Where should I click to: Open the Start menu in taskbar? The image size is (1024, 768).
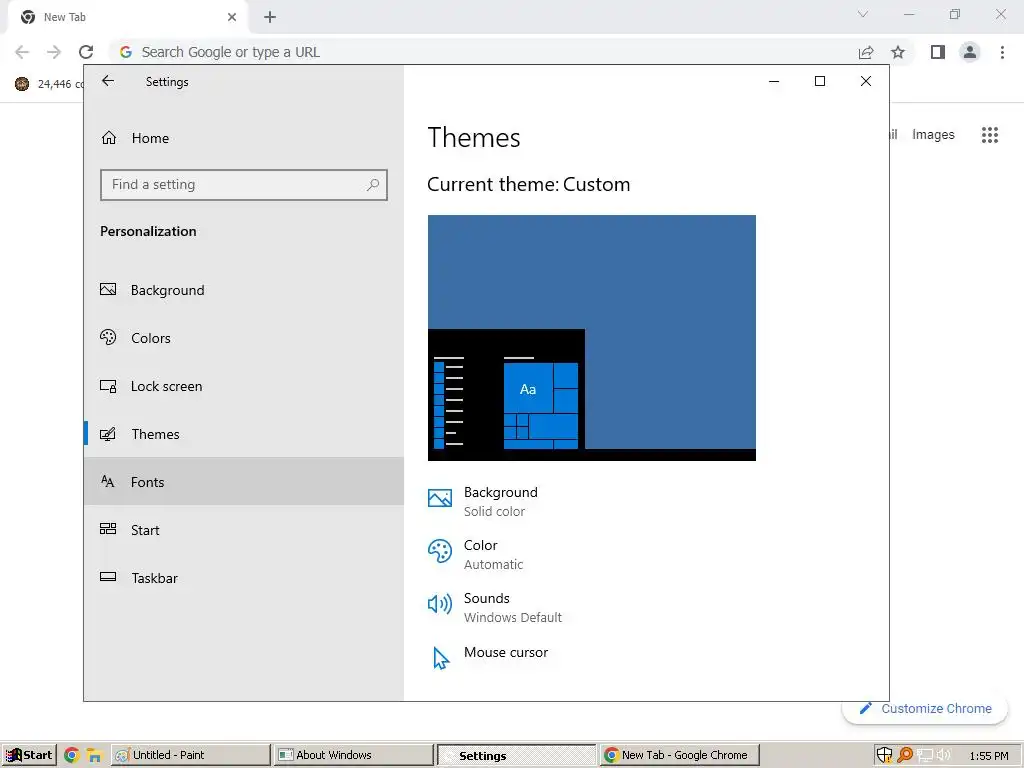click(x=29, y=755)
